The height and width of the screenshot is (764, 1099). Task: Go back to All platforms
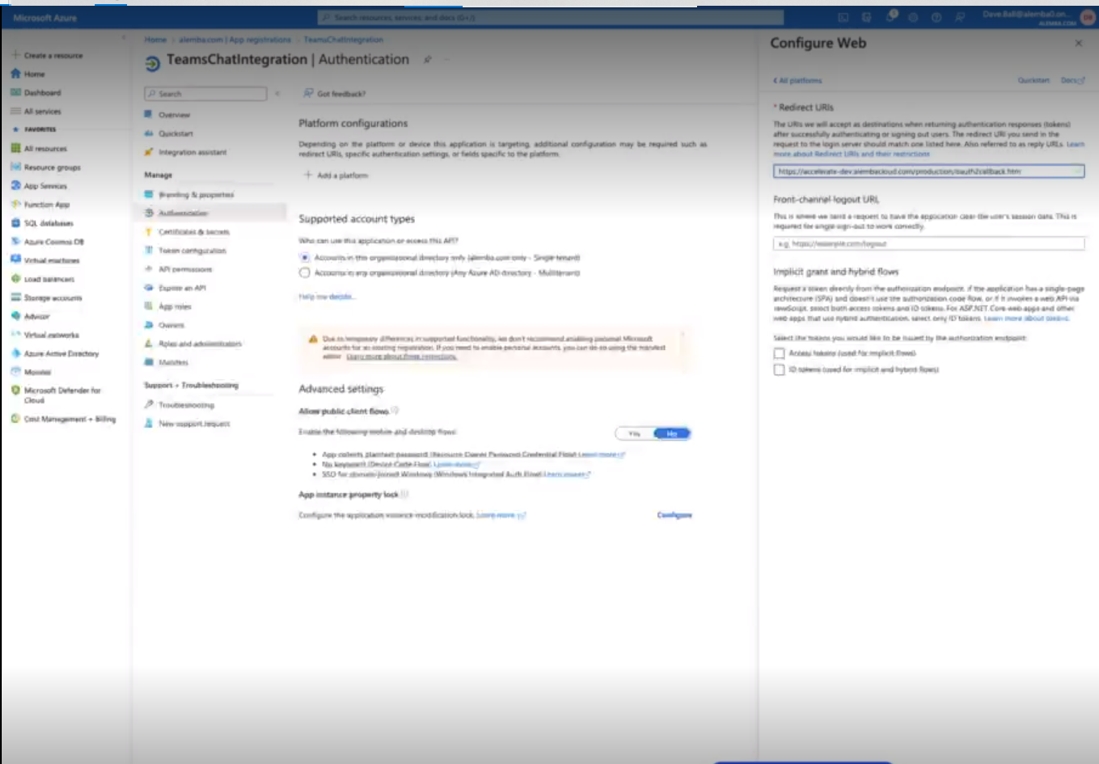[x=797, y=80]
